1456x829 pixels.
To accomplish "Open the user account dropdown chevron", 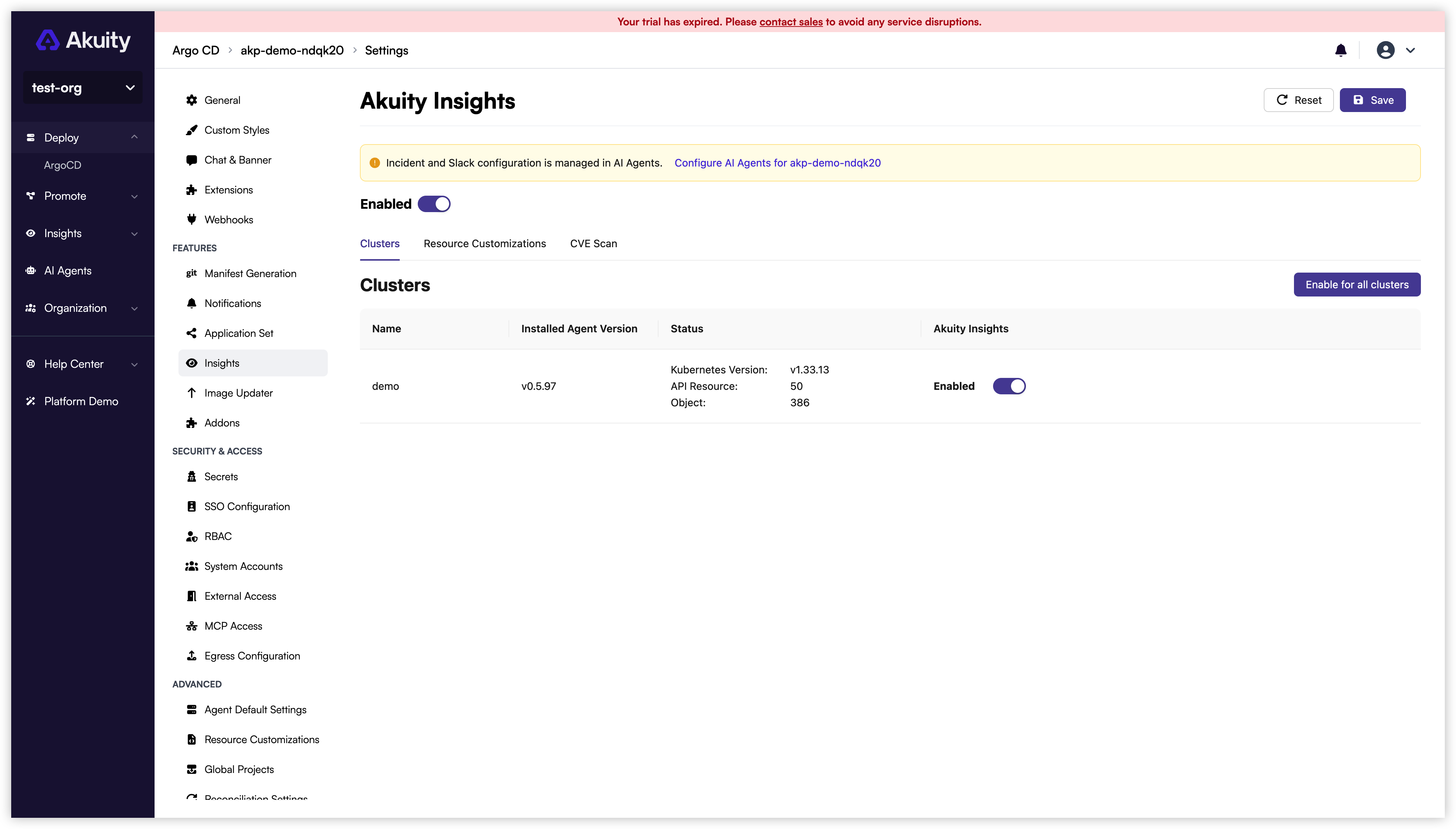I will (x=1410, y=51).
